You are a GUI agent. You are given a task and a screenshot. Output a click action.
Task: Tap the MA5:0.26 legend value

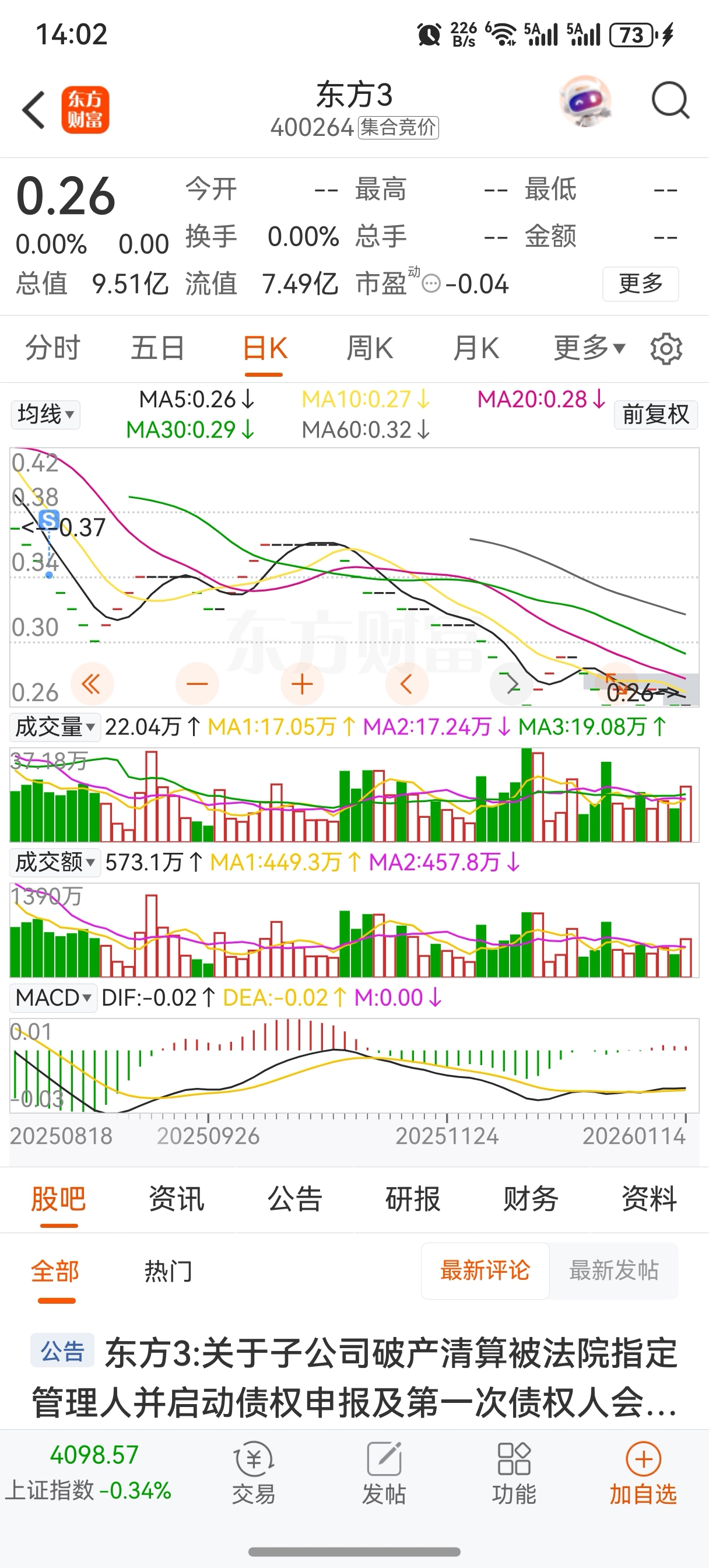point(196,400)
